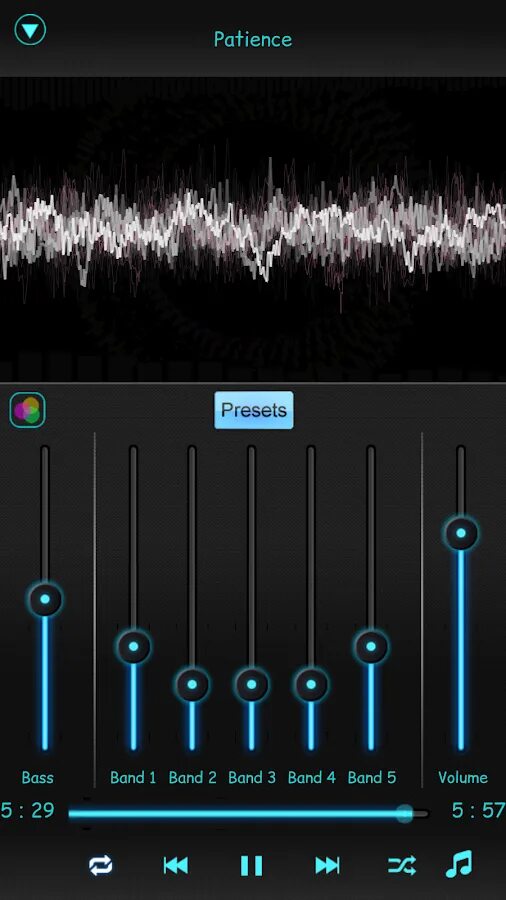
Task: Toggle the shuffle icon
Action: 402,865
